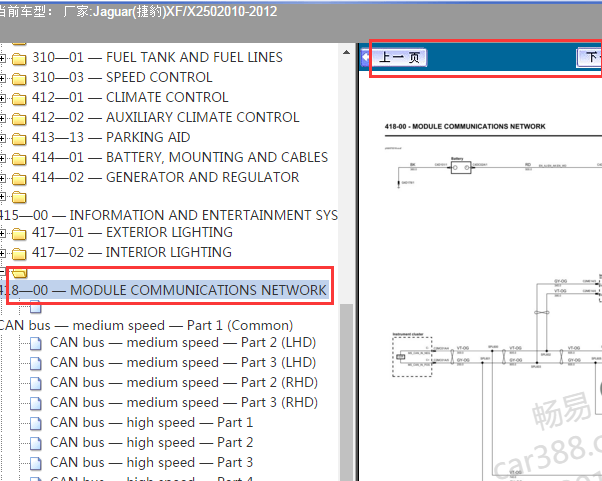Open CAN bus — medium speed — Part 3 (RHD)
The height and width of the screenshot is (481, 602).
pyautogui.click(x=184, y=402)
